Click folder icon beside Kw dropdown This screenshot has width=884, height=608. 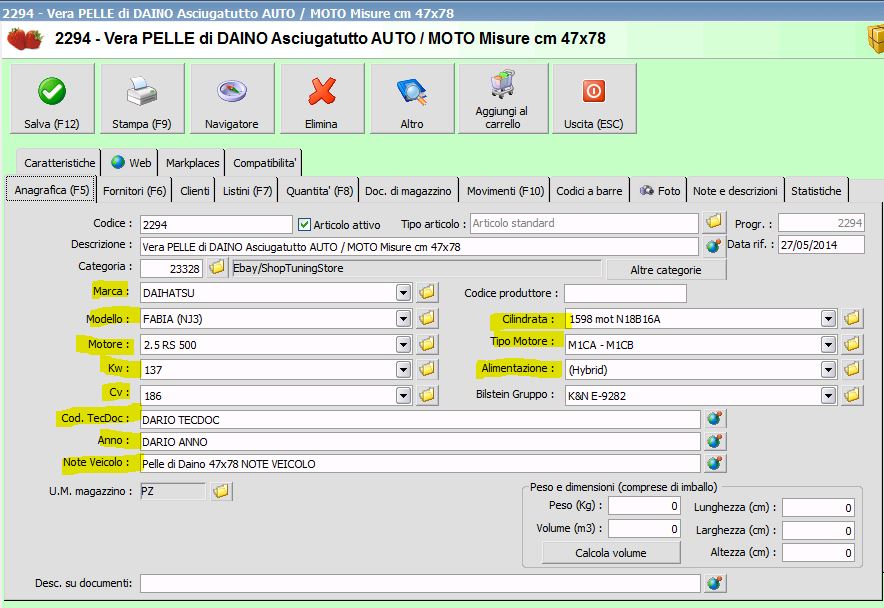[427, 369]
